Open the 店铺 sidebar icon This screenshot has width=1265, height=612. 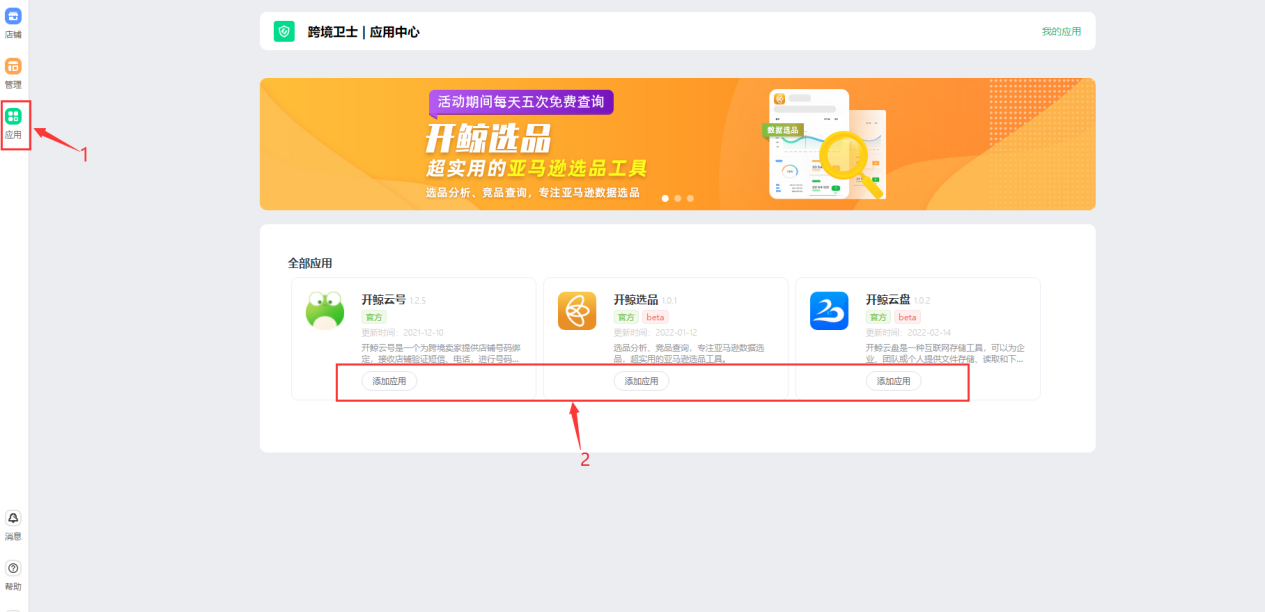click(x=13, y=22)
